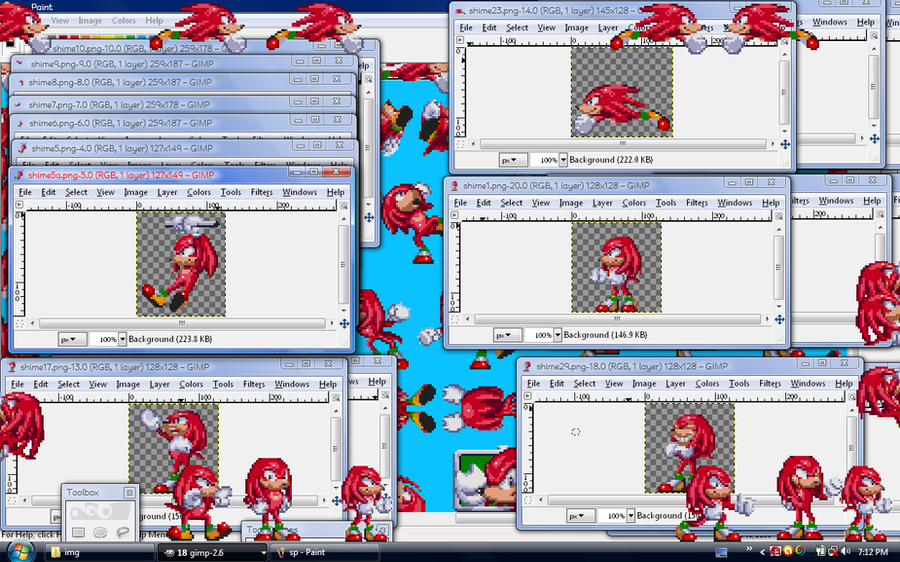Click the colorful swirl tray icon
The height and width of the screenshot is (562, 900).
(800, 552)
